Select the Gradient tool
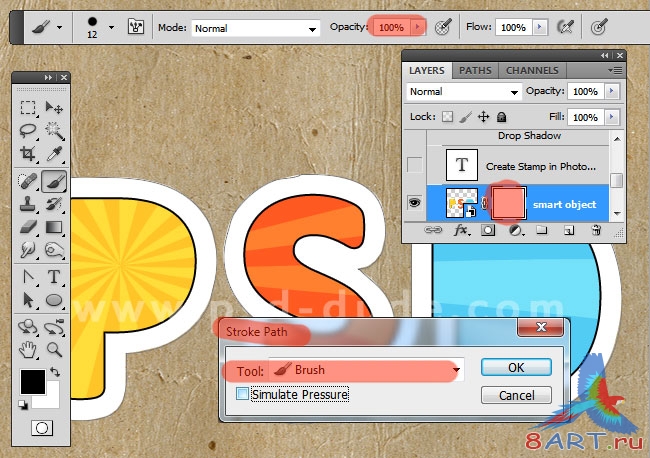Screen dimensions: 650x458 (x=54, y=227)
